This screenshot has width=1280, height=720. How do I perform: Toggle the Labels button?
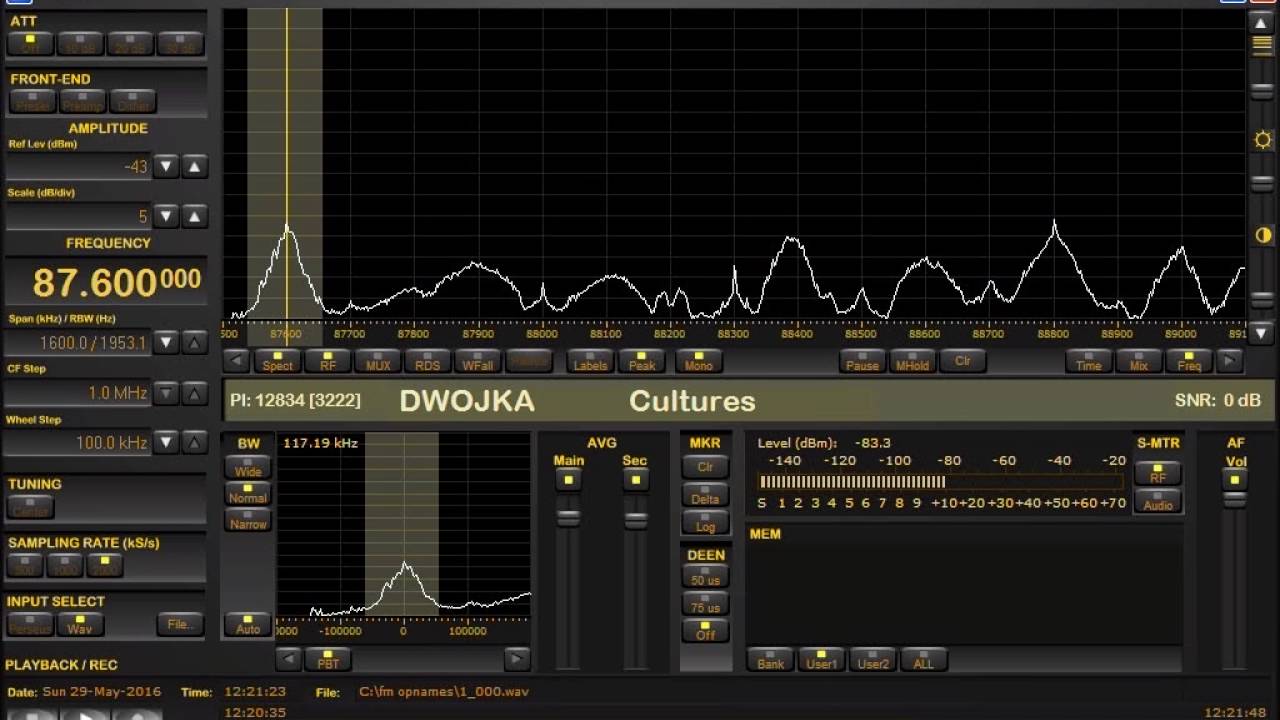pyautogui.click(x=590, y=361)
